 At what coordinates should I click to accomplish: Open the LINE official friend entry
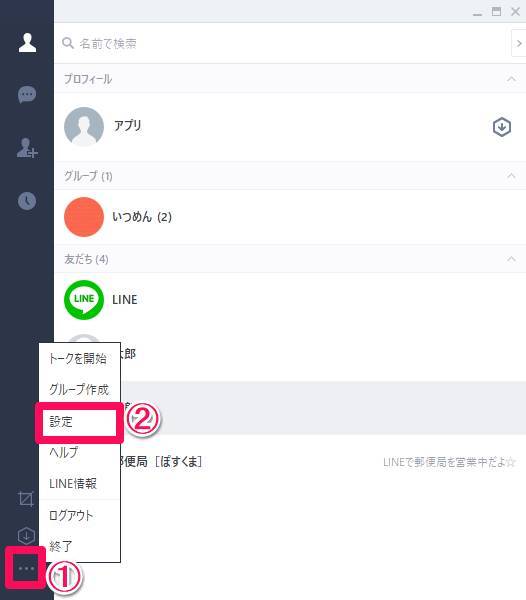click(x=290, y=300)
